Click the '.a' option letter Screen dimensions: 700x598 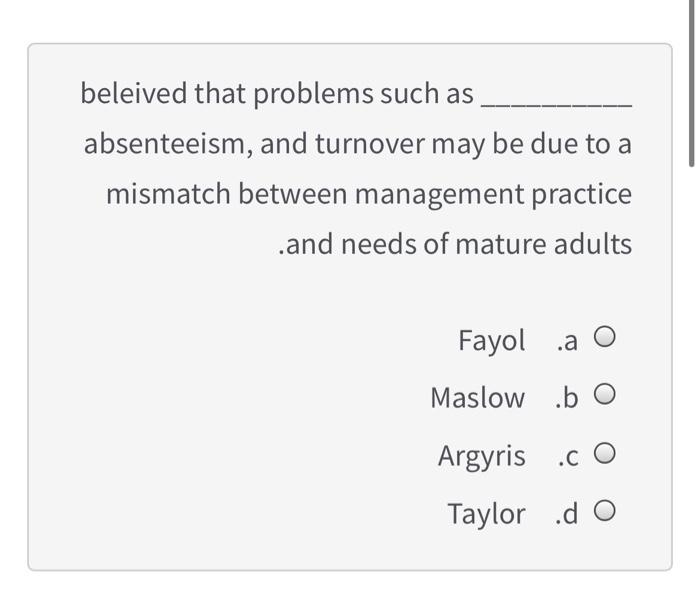pyautogui.click(x=566, y=341)
